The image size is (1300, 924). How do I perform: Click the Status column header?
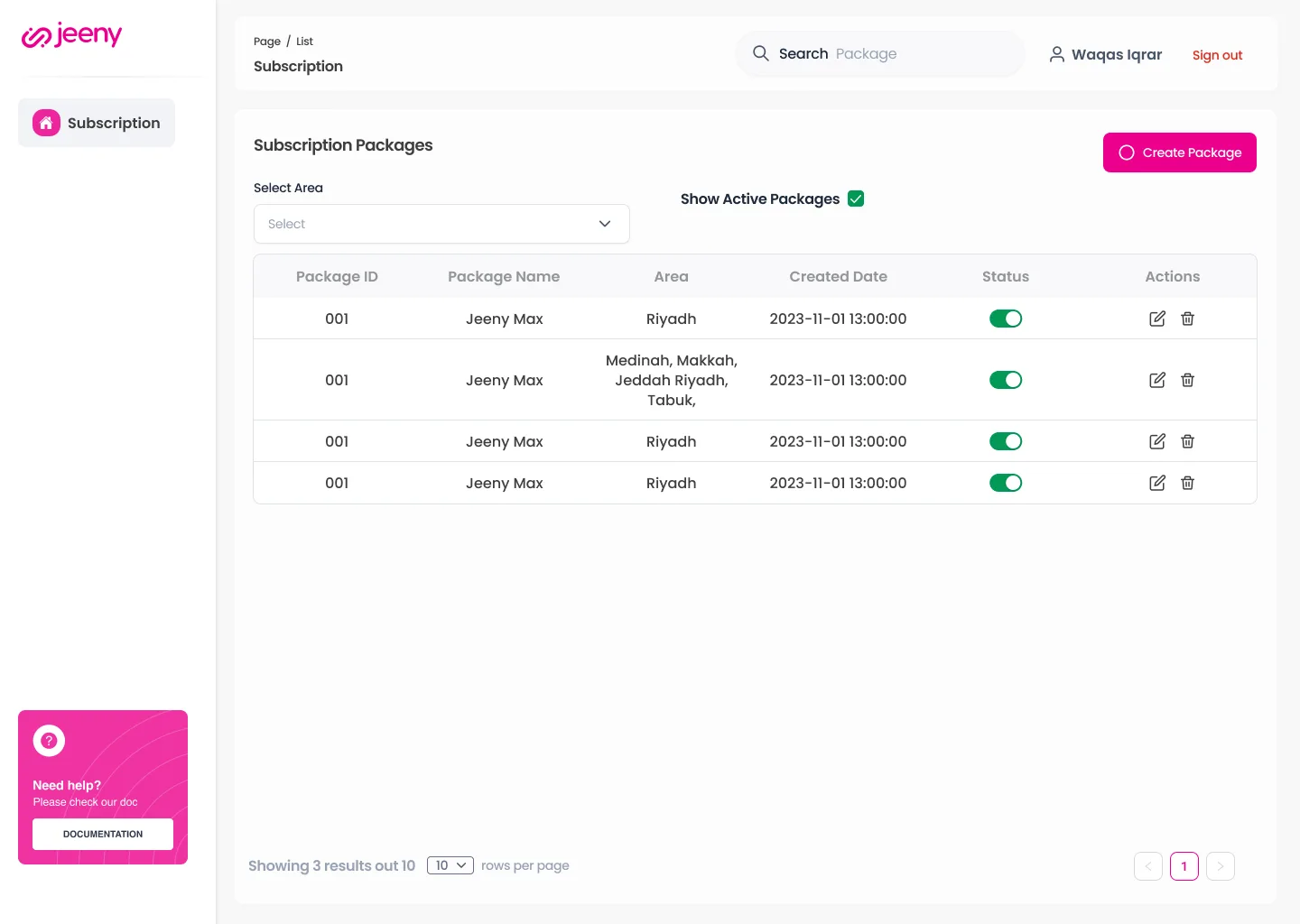tap(1006, 276)
